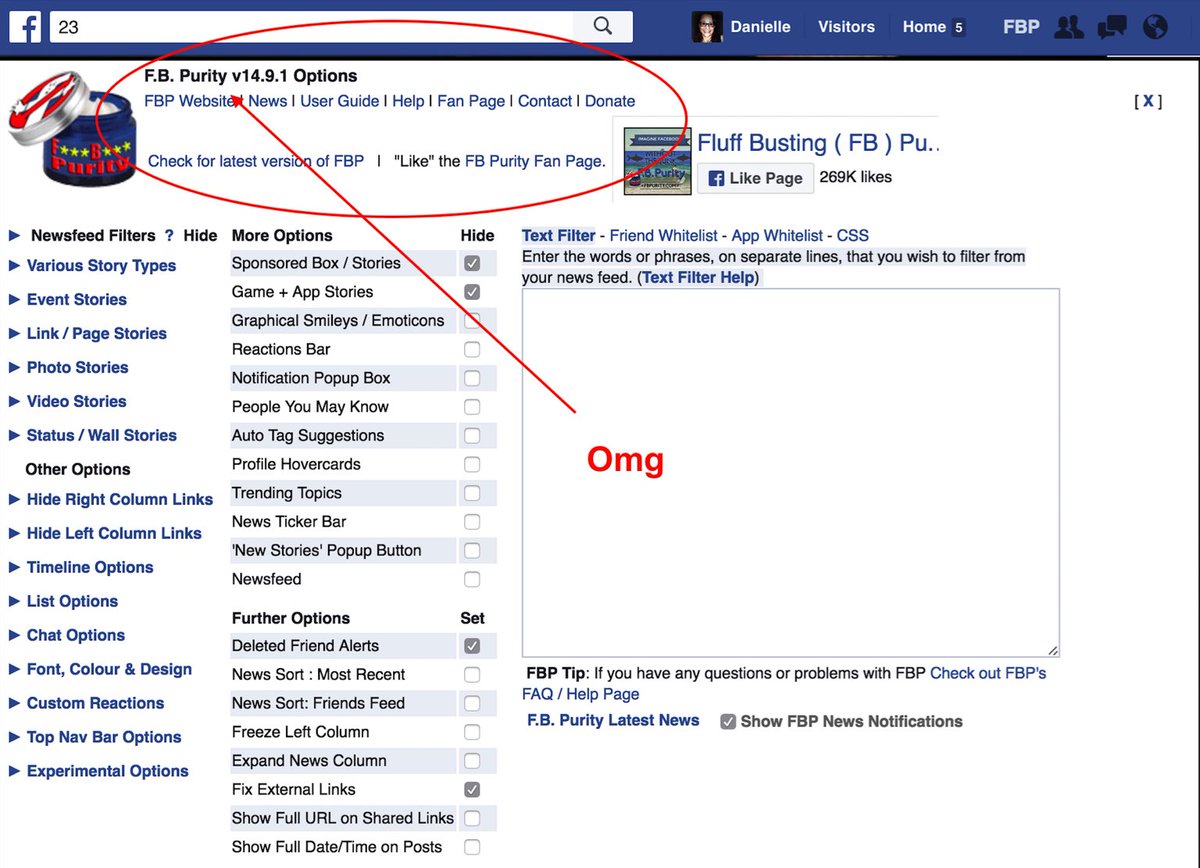
Task: Open F.B. Purity Latest News link
Action: click(x=613, y=721)
